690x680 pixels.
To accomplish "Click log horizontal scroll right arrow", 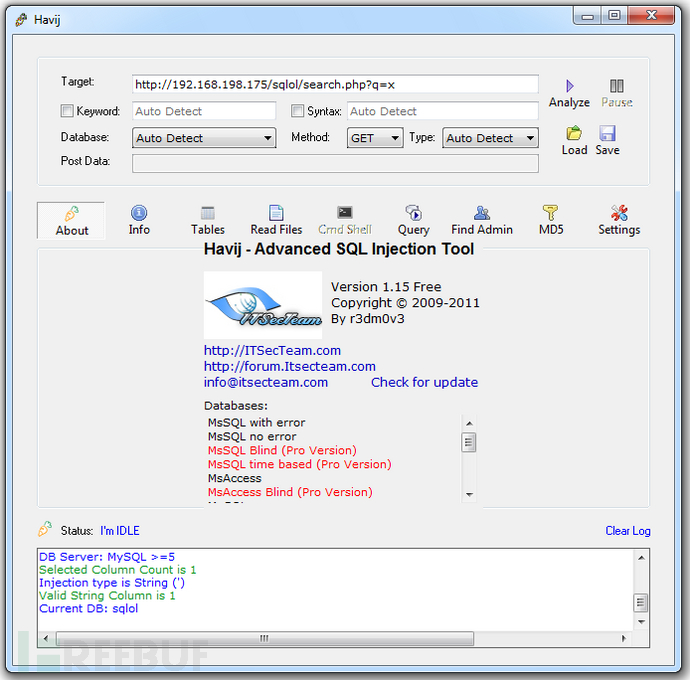I will (x=623, y=638).
